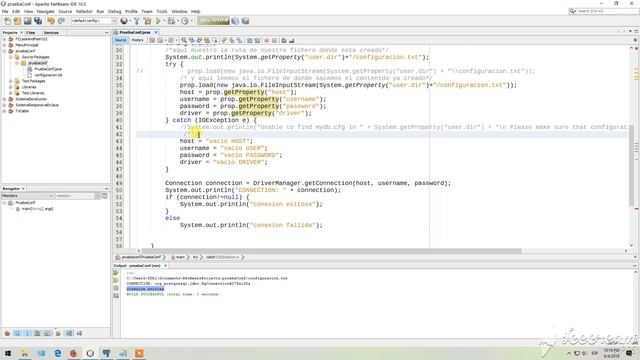Click the Shift Line Left icon in editor toolbar
The height and width of the screenshot is (360, 640).
(249, 40)
